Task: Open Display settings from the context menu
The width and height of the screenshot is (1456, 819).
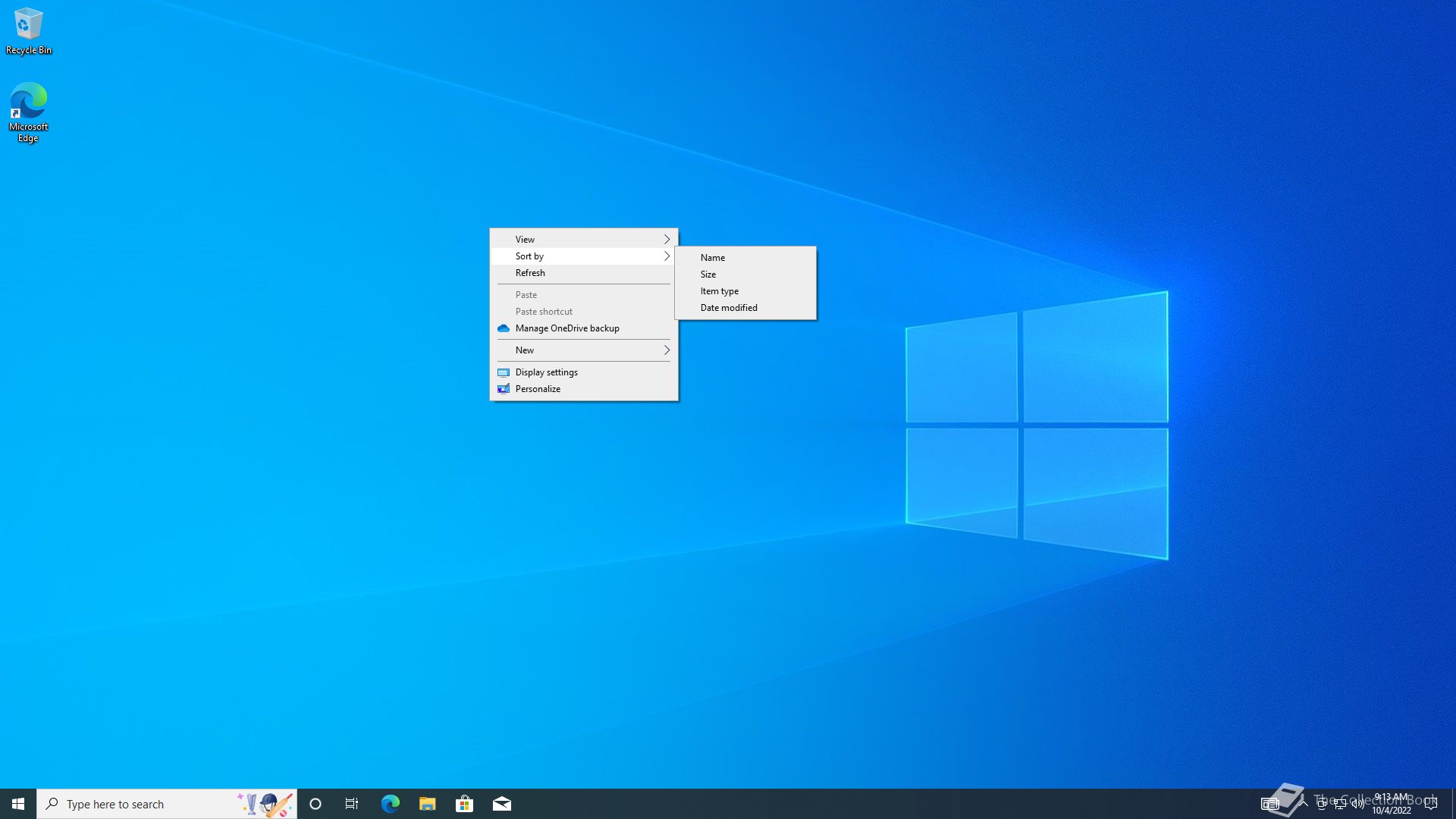Action: (546, 372)
